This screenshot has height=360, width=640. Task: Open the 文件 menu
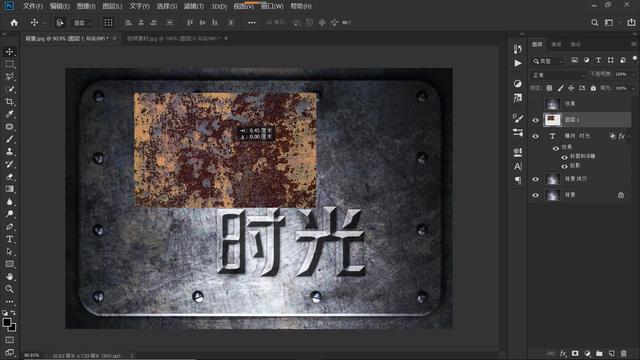(x=33, y=6)
